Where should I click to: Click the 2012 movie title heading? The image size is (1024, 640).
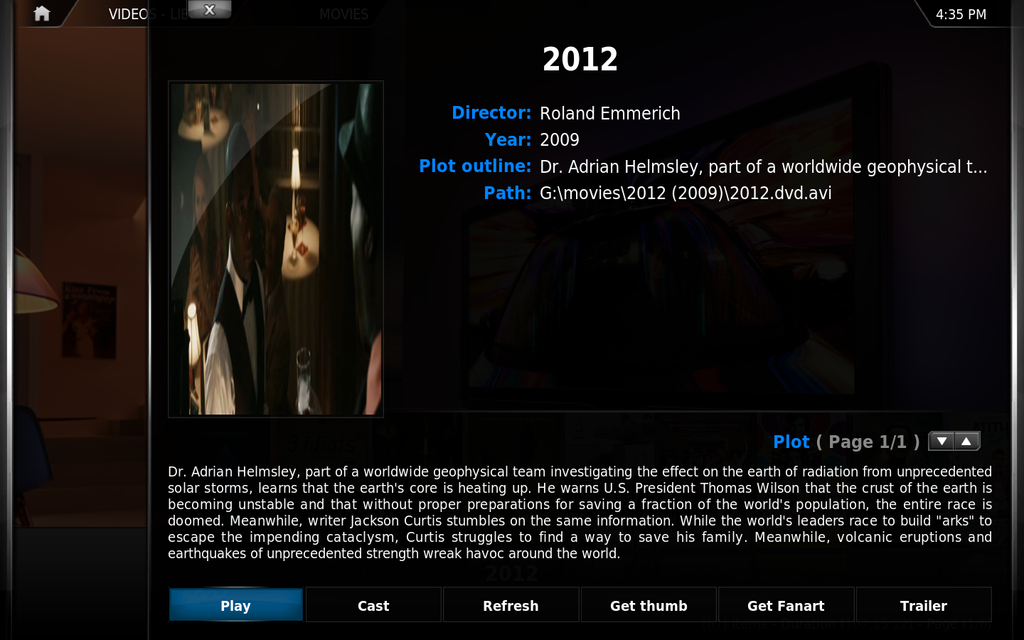coord(580,59)
